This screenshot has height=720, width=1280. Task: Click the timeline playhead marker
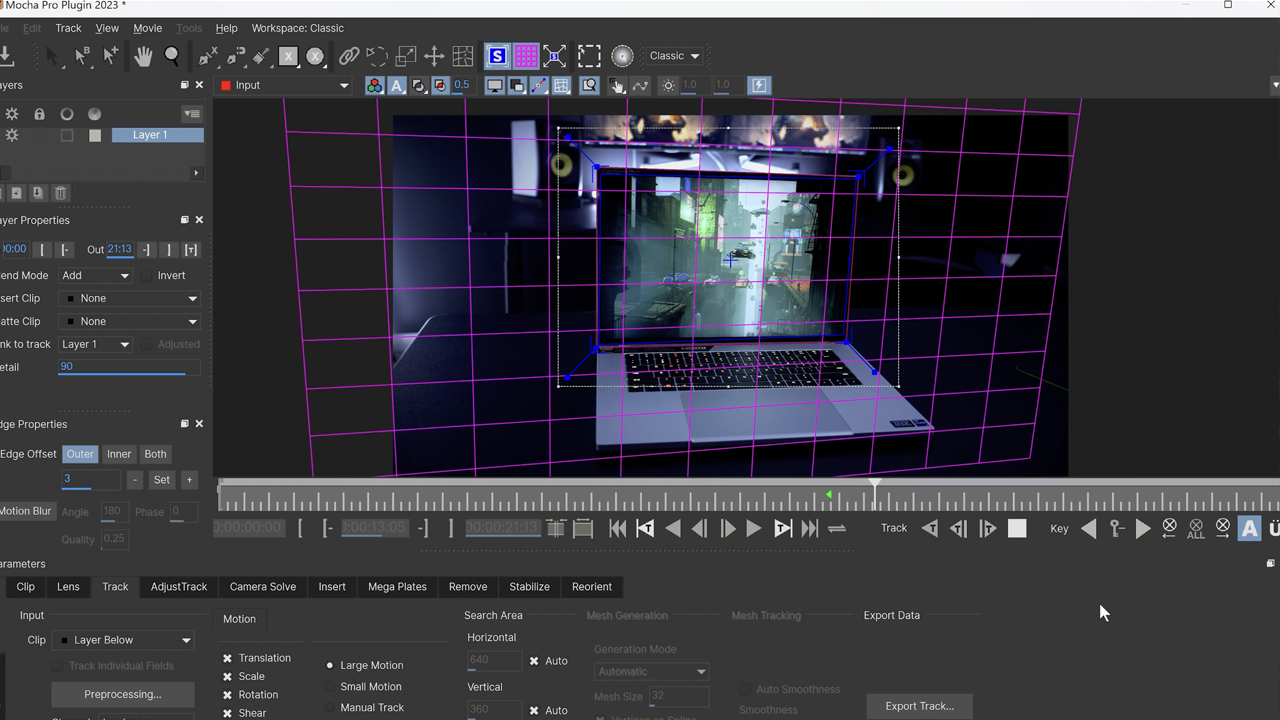(x=875, y=484)
